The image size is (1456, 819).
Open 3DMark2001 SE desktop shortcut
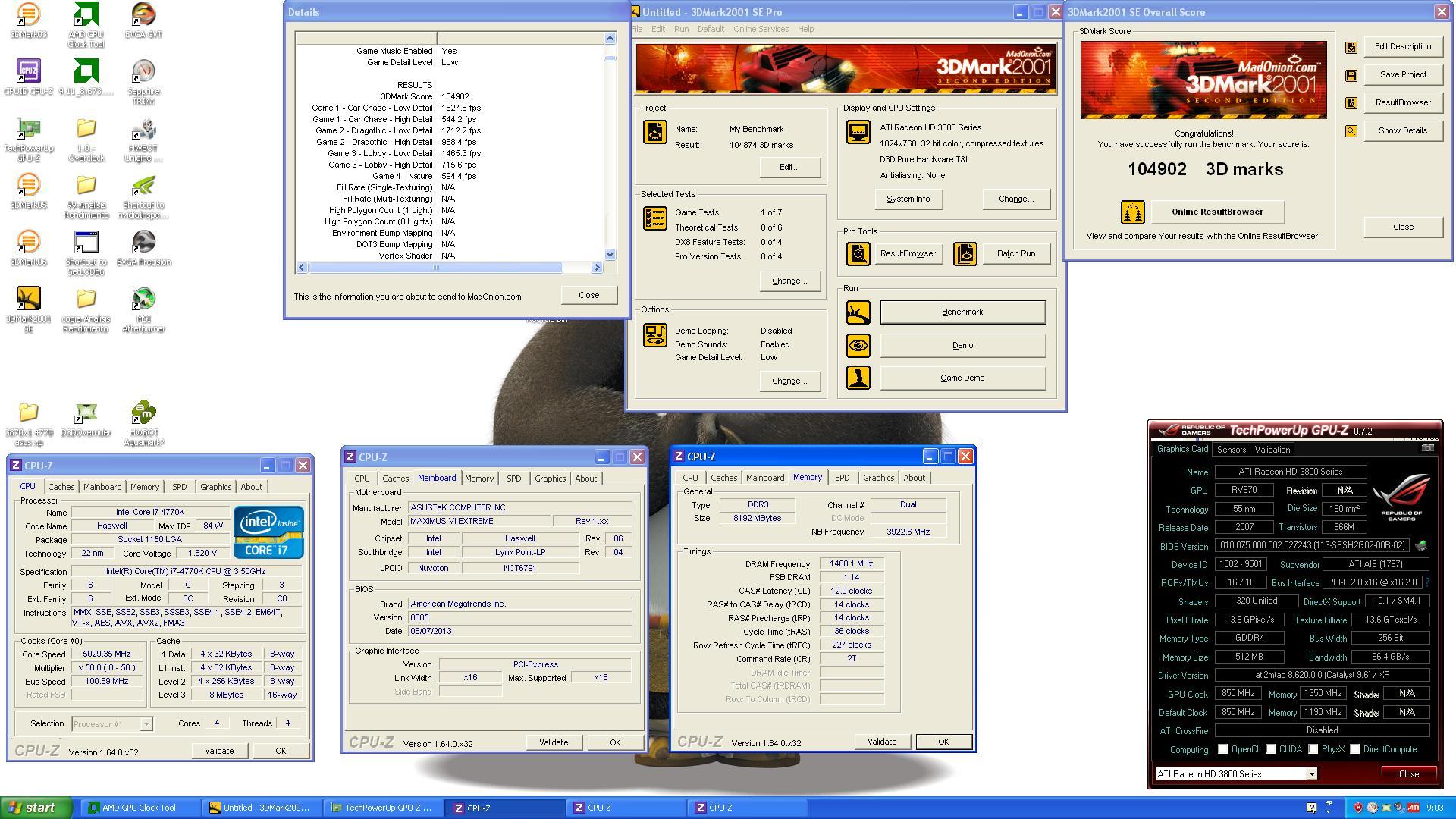[28, 309]
